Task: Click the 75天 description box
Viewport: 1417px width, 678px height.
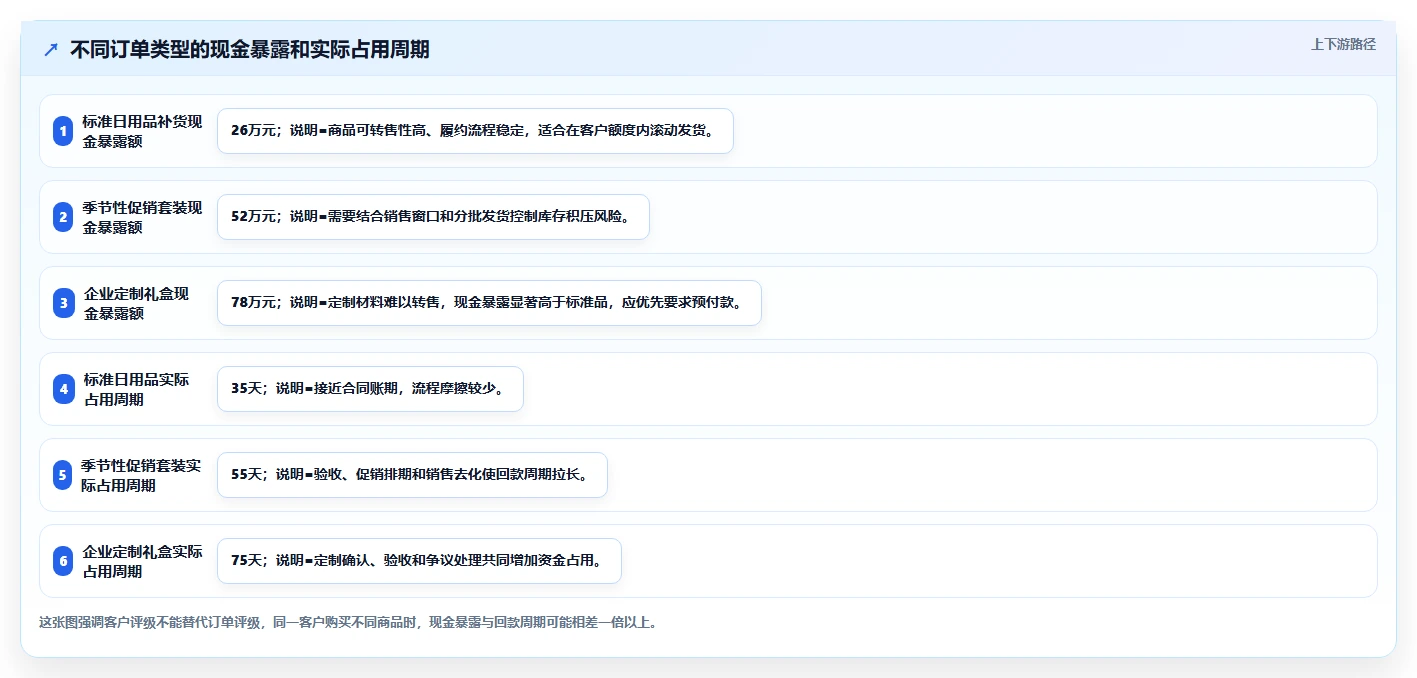Action: (419, 561)
